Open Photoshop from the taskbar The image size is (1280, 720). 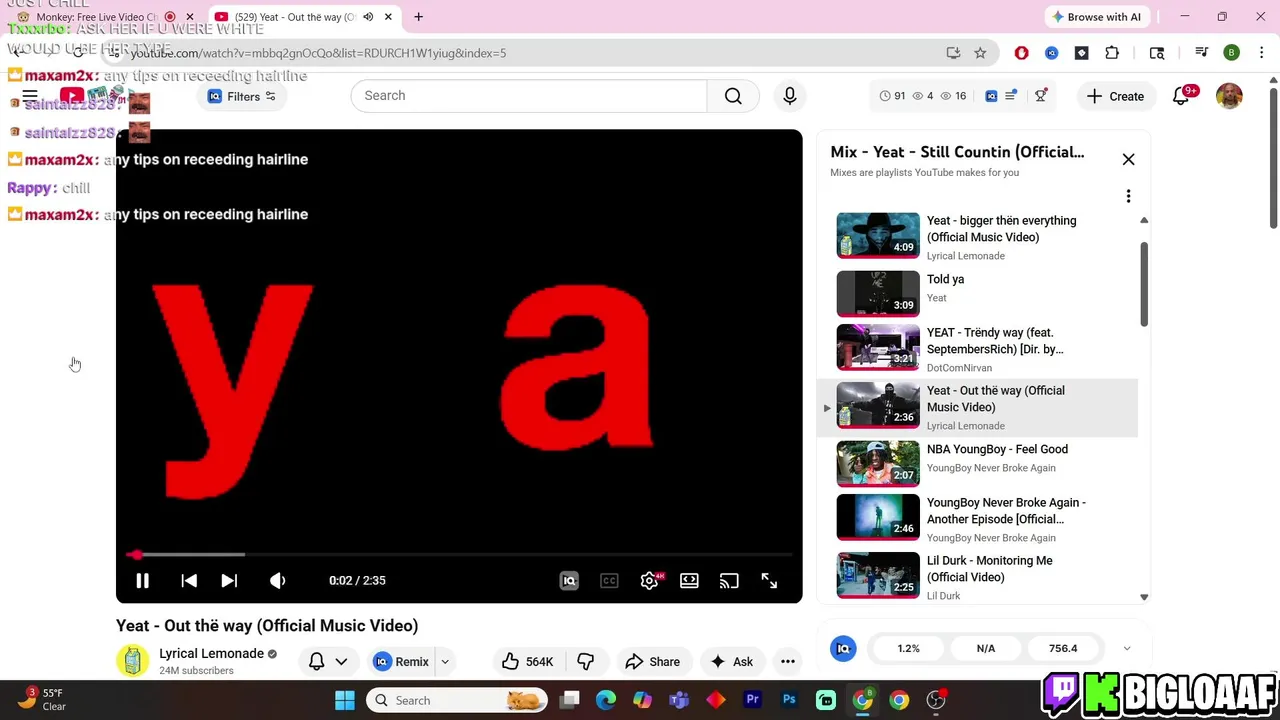pyautogui.click(x=789, y=700)
